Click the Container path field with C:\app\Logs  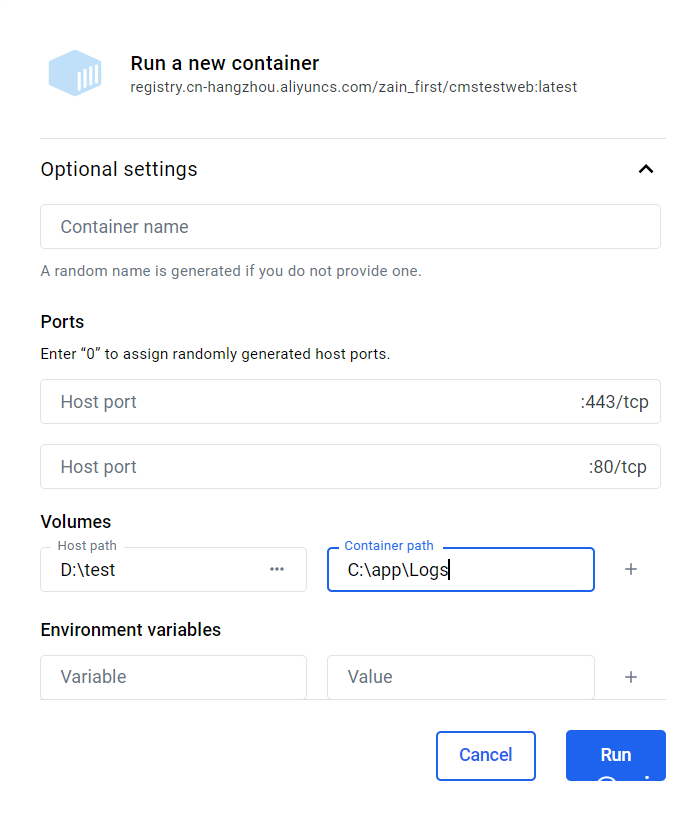point(460,569)
